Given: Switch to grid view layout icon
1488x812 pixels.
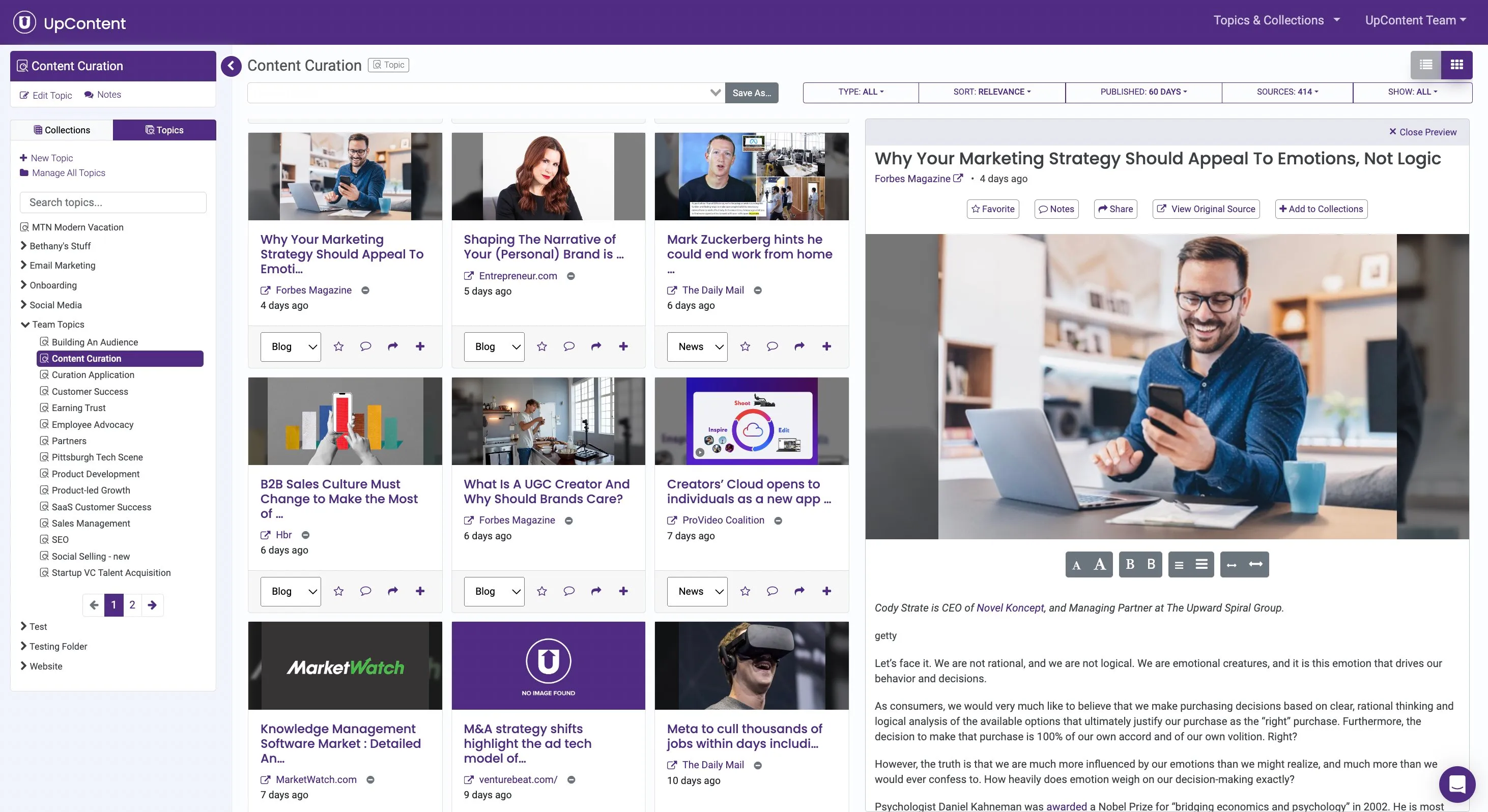Looking at the screenshot, I should click(x=1456, y=65).
